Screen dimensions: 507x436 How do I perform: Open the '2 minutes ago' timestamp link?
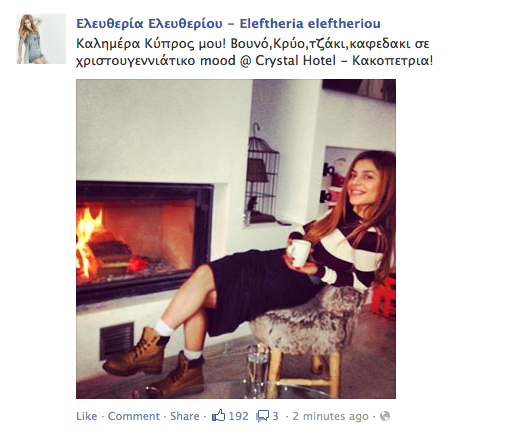tap(330, 416)
